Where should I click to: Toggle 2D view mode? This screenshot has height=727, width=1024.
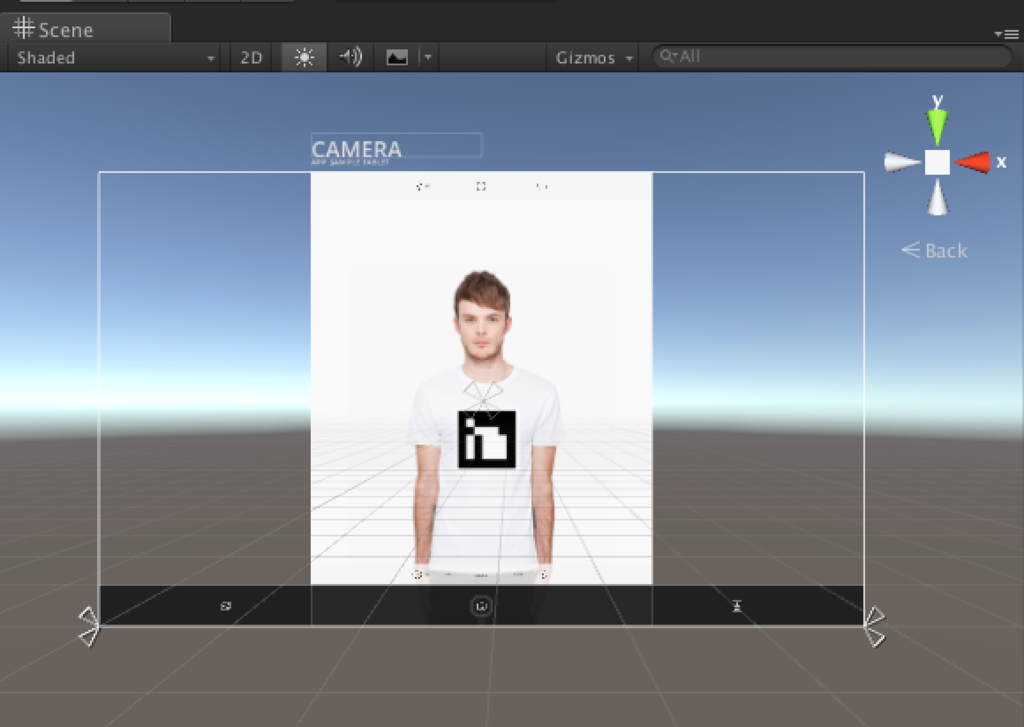(251, 57)
